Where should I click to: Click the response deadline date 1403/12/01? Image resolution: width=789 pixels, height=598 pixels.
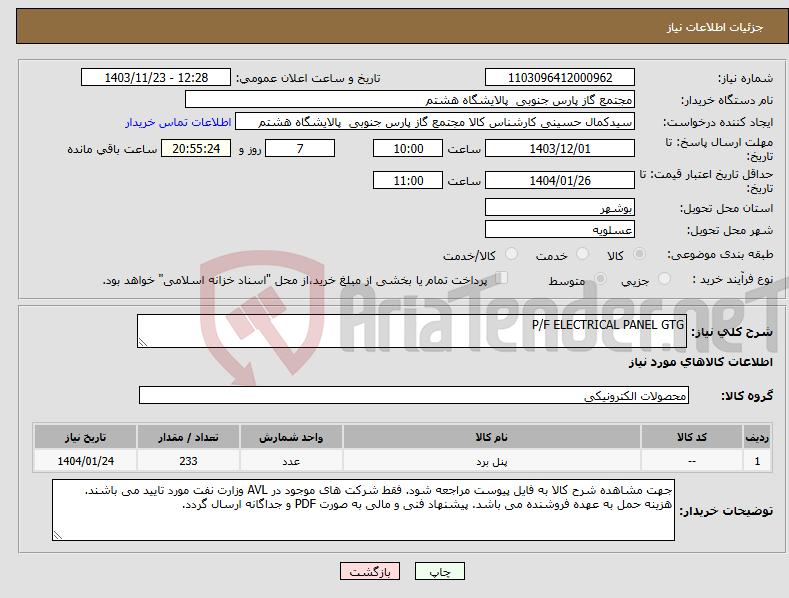pyautogui.click(x=560, y=148)
